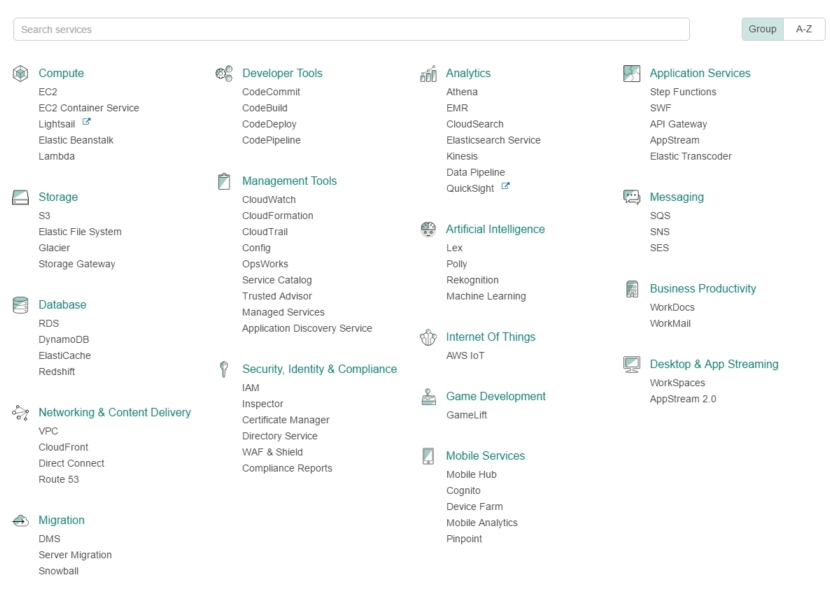Click the external link icon beside QuickSight
Screen dimensions: 830x599
tap(506, 186)
